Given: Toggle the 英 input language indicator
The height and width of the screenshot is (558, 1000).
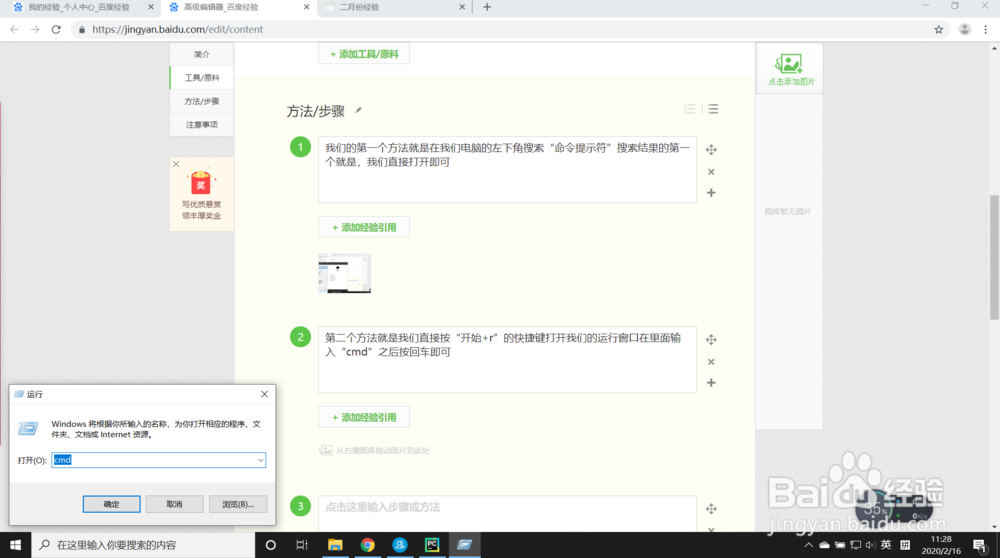Looking at the screenshot, I should coord(886,545).
